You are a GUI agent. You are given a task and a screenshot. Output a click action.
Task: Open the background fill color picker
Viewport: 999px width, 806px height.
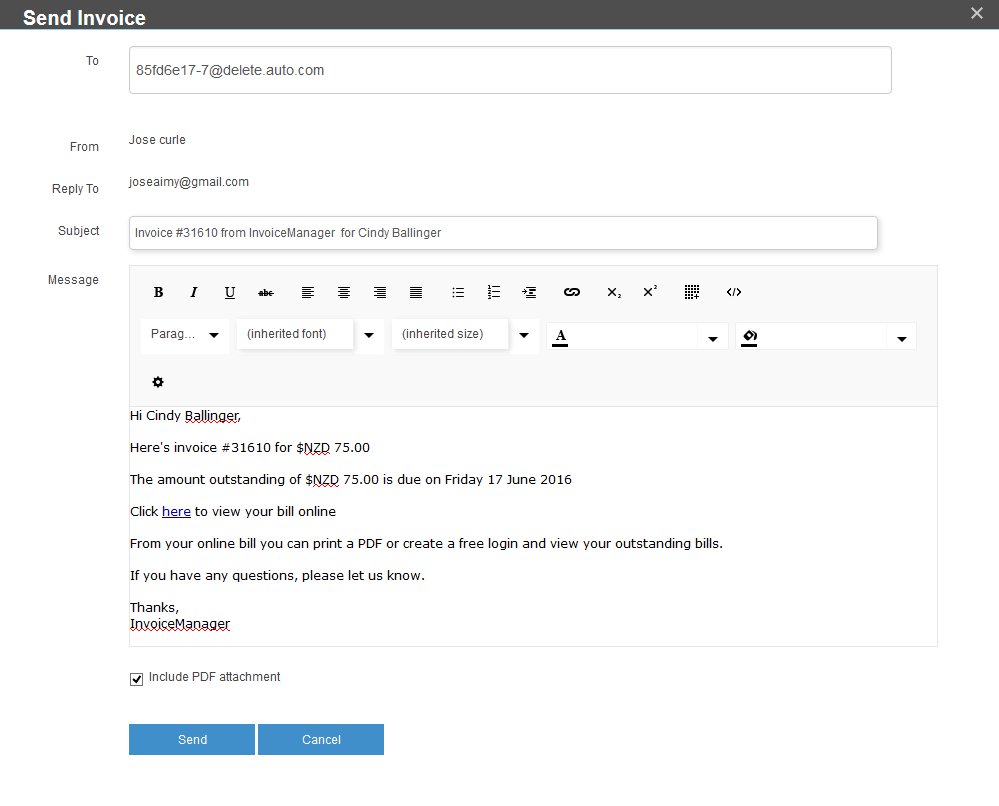pyautogui.click(x=901, y=339)
